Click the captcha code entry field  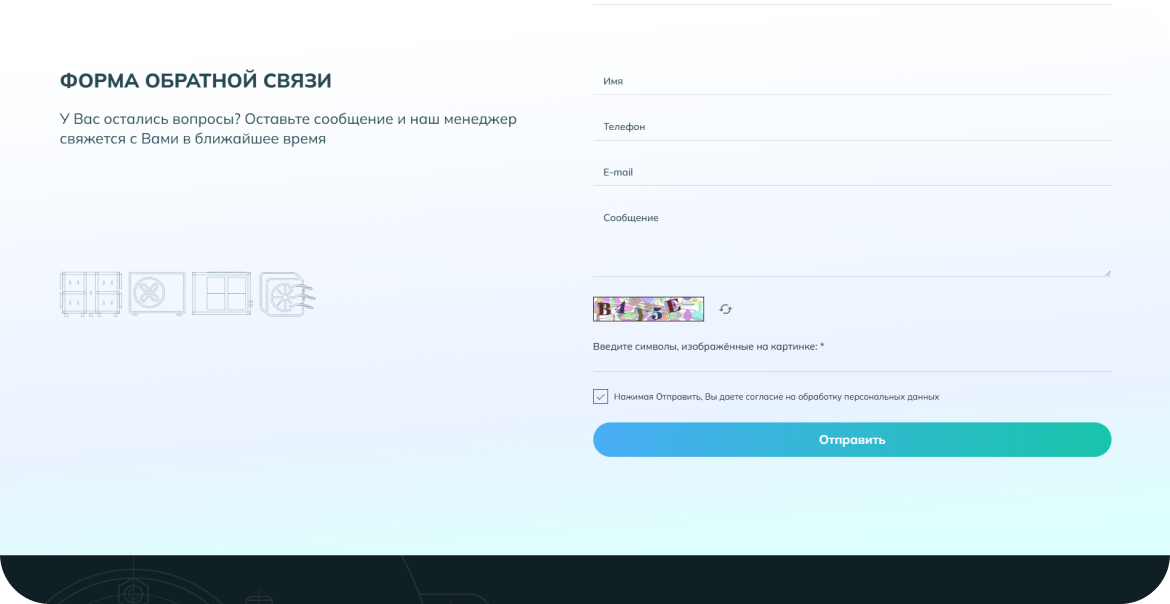[851, 362]
